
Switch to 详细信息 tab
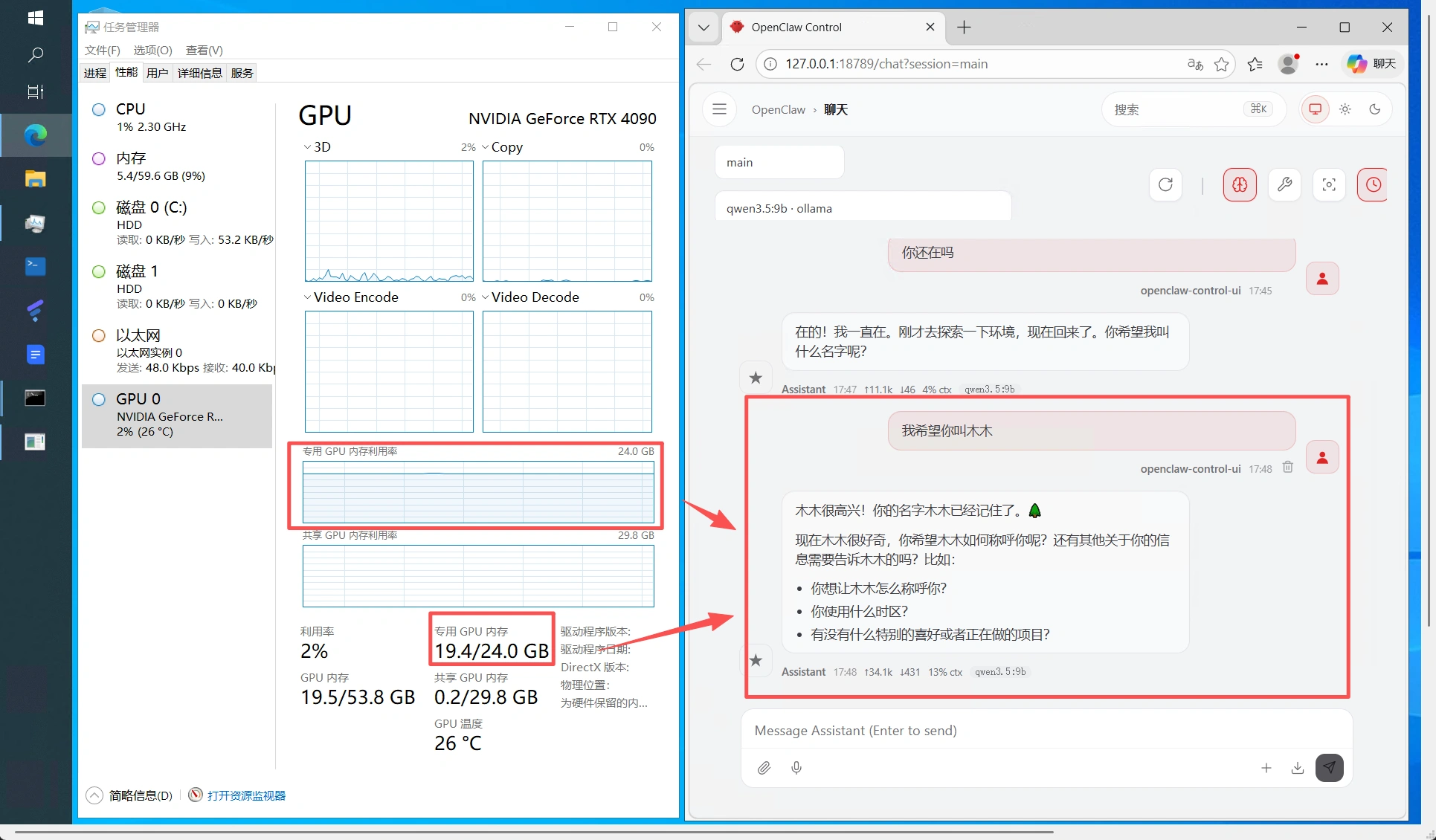(200, 73)
